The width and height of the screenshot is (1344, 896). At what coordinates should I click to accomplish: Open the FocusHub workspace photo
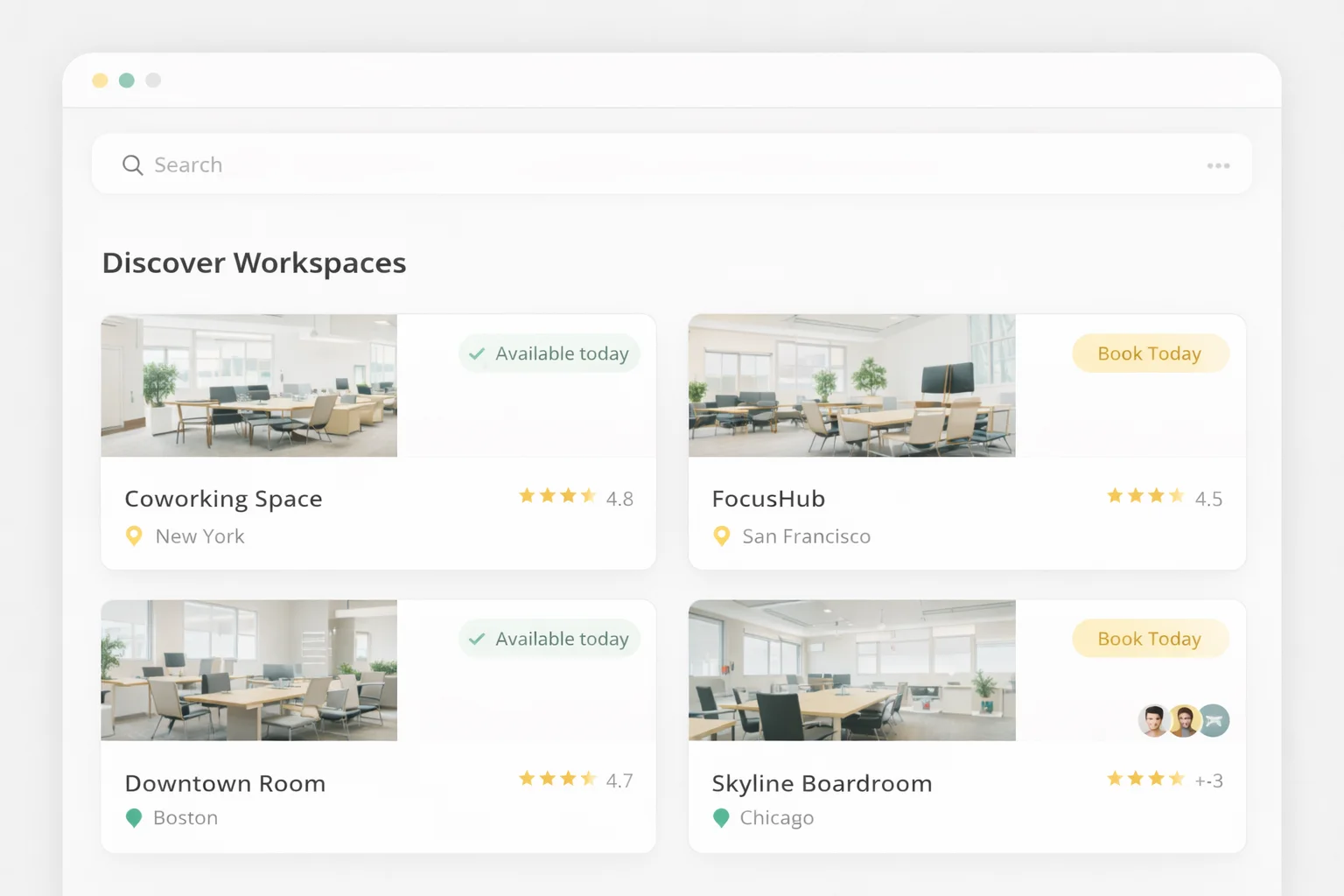851,386
